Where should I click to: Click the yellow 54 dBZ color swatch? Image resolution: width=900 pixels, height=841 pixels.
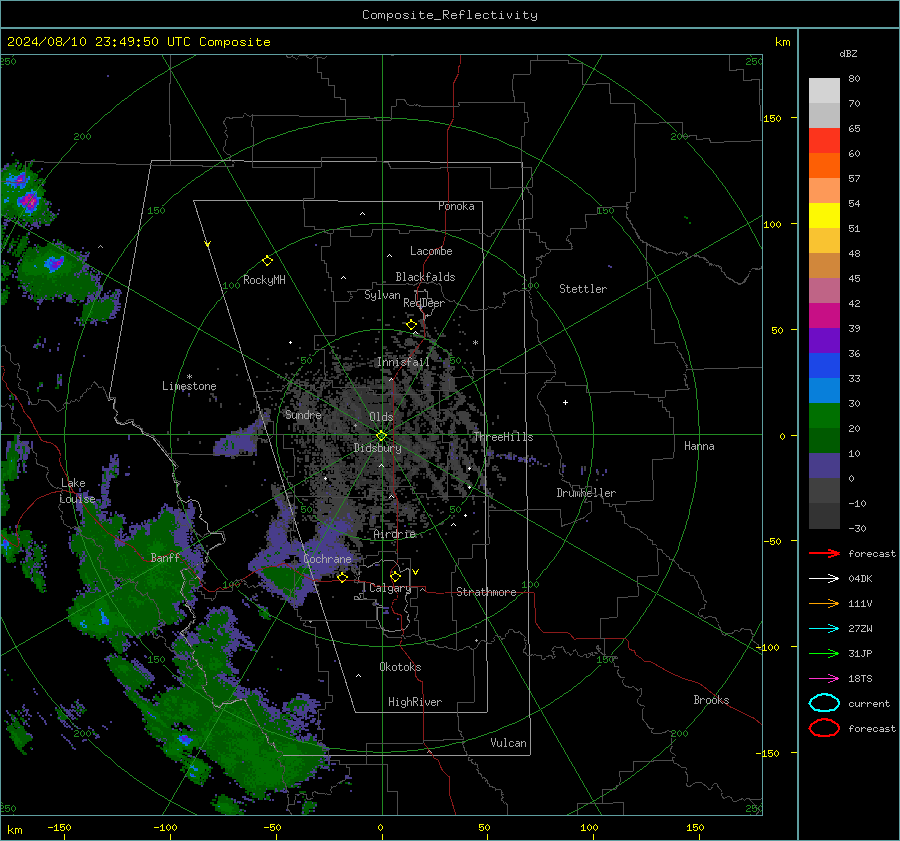click(824, 216)
